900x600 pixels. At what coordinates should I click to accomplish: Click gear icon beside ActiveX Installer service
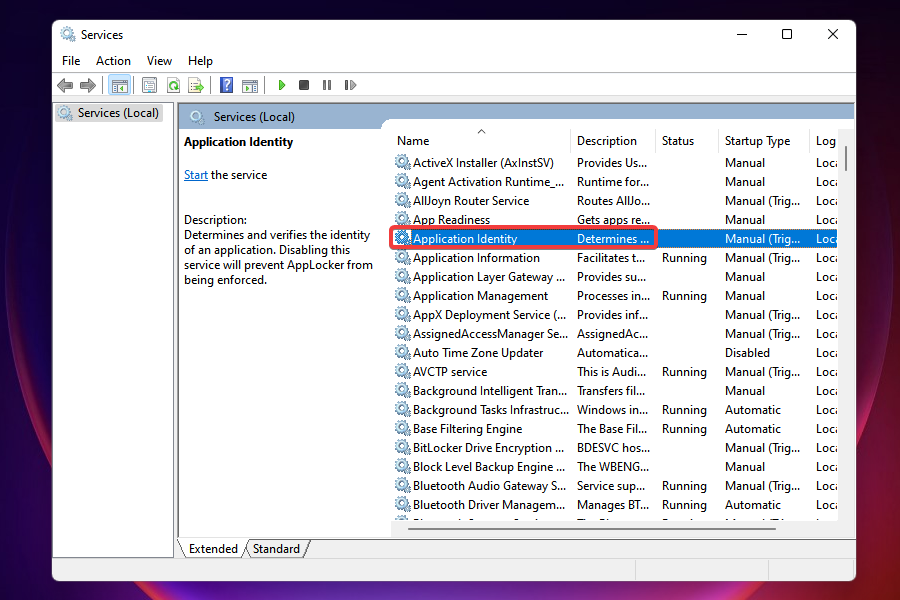coord(402,162)
